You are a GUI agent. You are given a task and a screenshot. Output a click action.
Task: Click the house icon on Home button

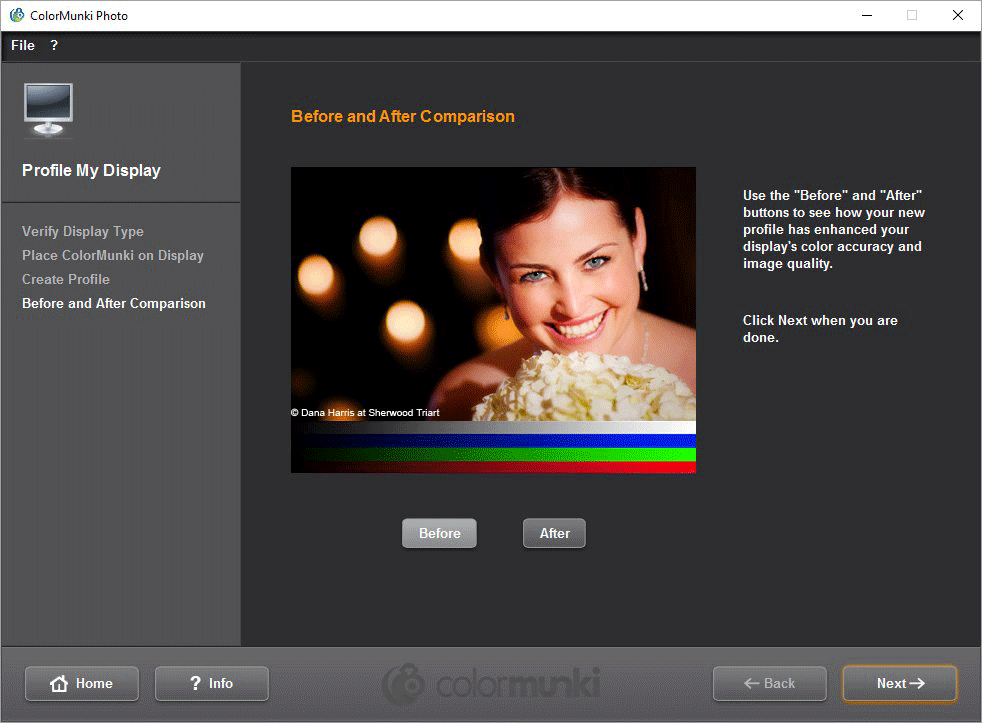pos(59,684)
